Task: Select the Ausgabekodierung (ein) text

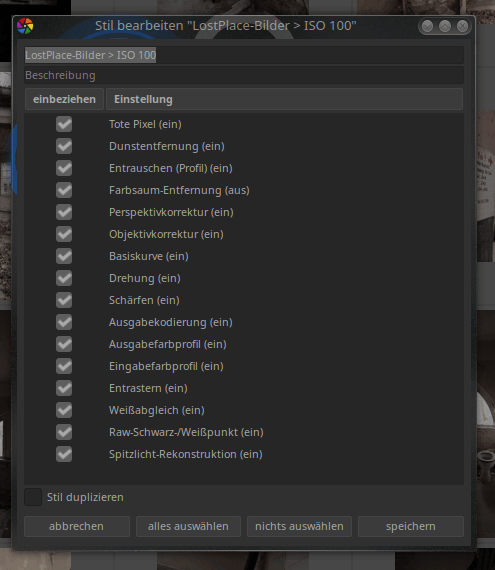Action: (x=171, y=322)
